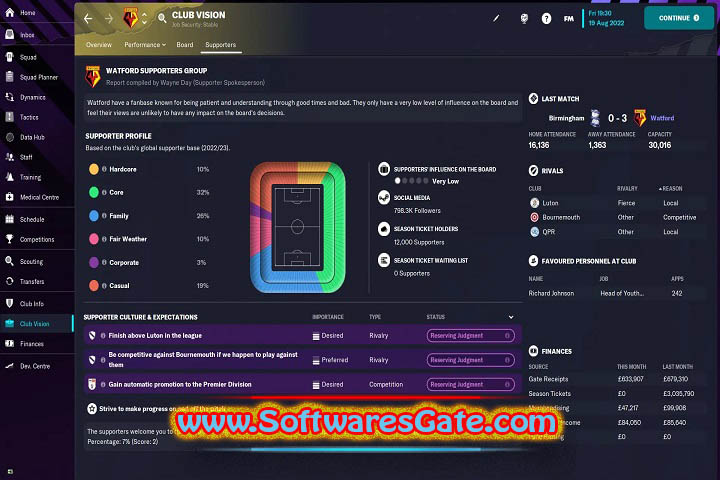Open Schedule calendar icon
The image size is (720, 480).
point(10,219)
